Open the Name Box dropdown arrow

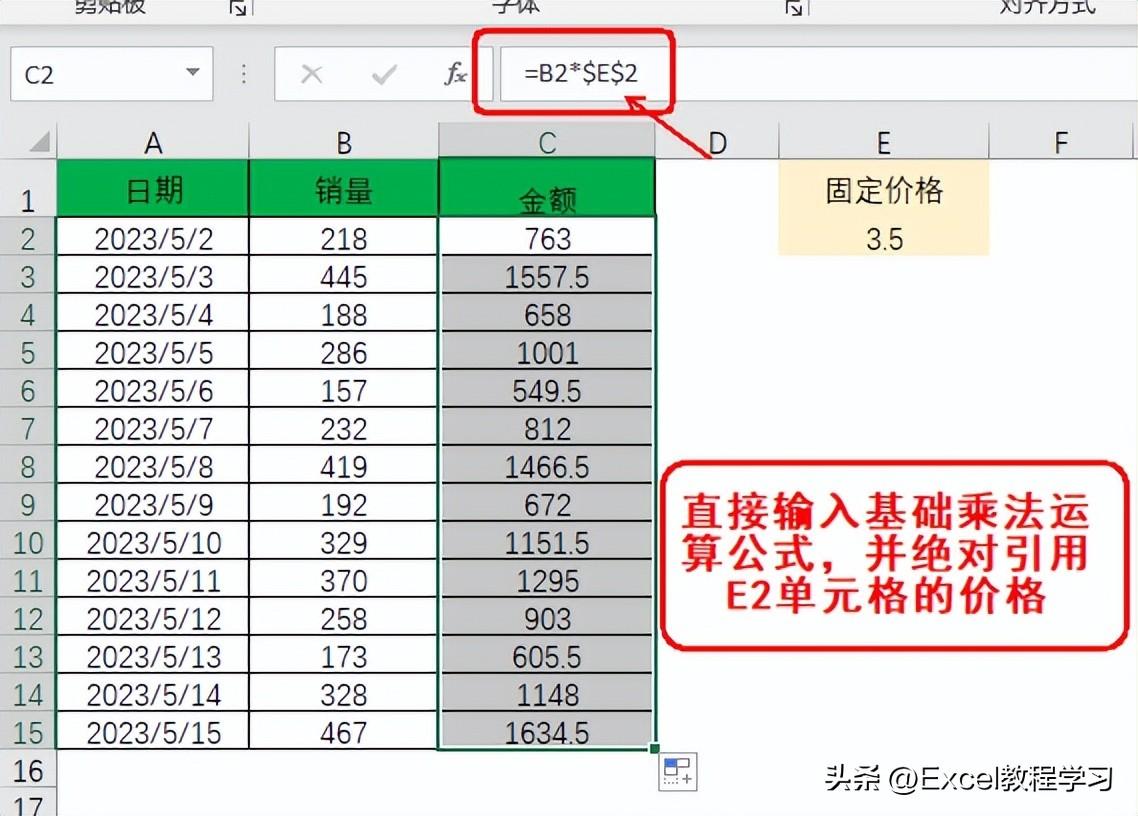coord(192,73)
